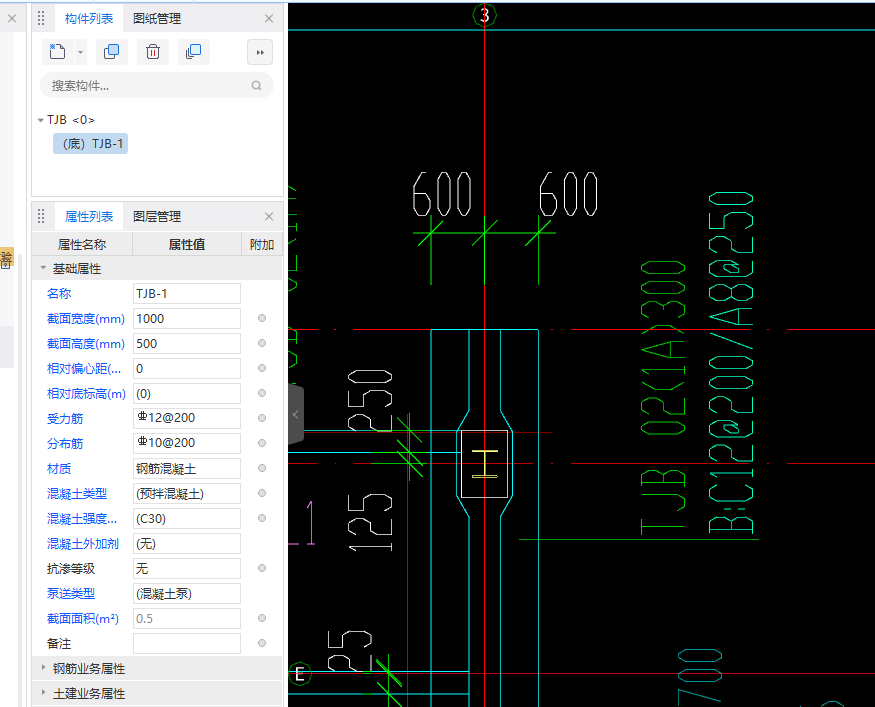
Task: Close the component list panel
Action: click(x=269, y=18)
